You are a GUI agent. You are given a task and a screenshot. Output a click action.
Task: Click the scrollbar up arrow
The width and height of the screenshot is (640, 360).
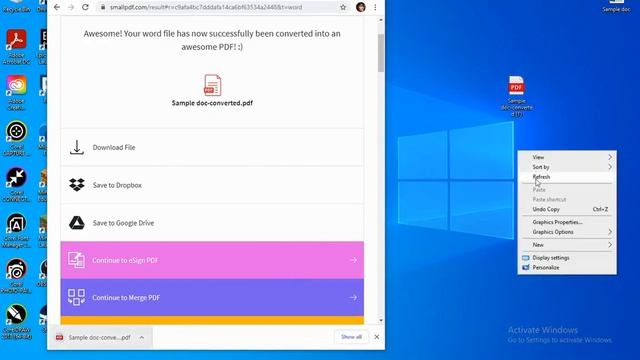(381, 20)
